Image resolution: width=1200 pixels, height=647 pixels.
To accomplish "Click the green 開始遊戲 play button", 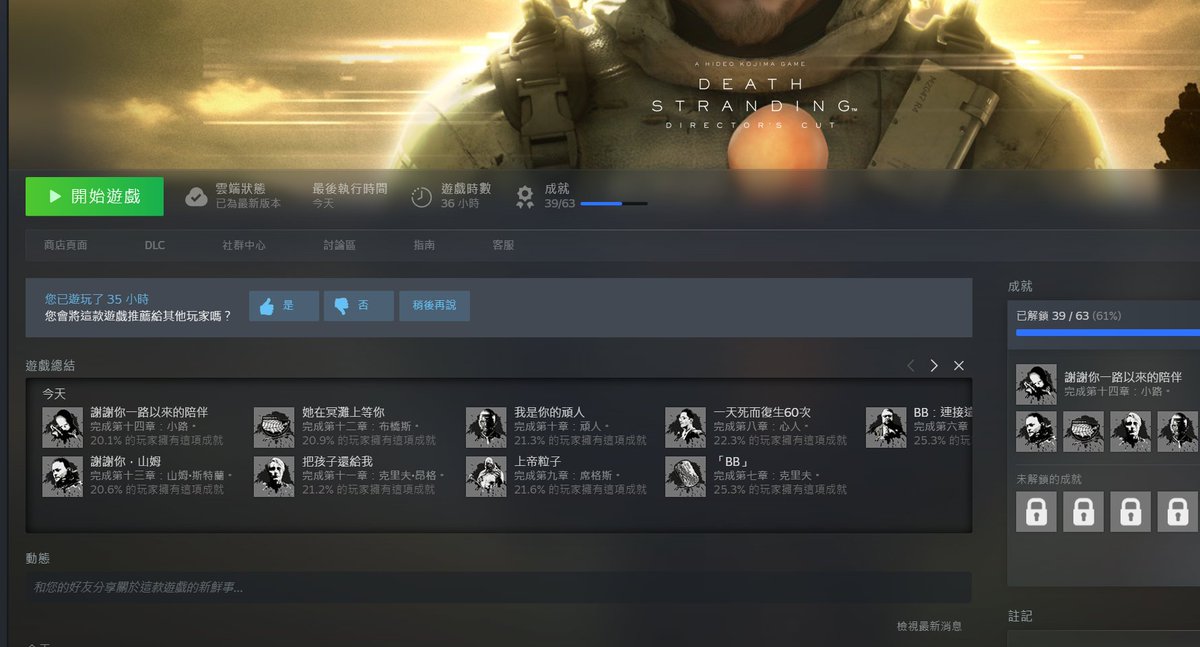I will [95, 196].
